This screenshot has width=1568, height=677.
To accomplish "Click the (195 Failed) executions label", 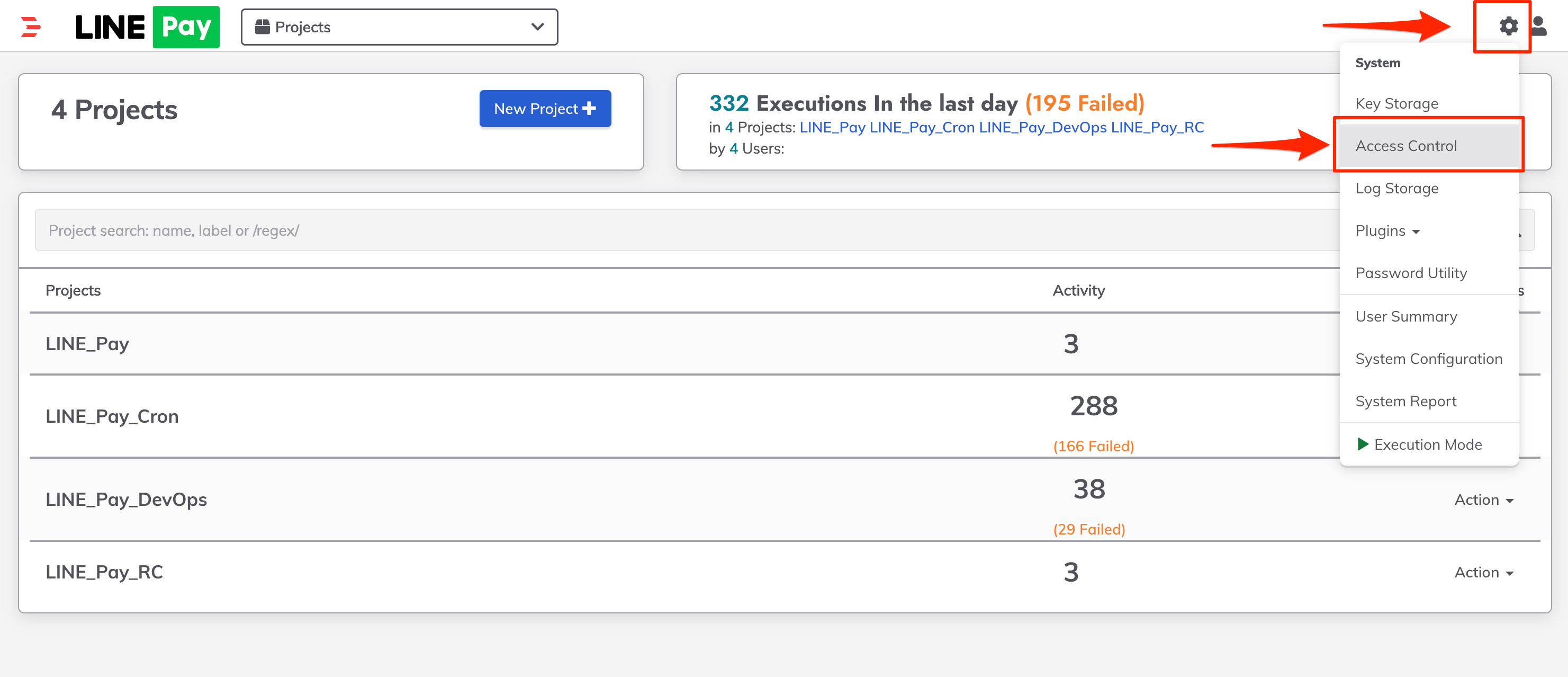I will point(1085,103).
